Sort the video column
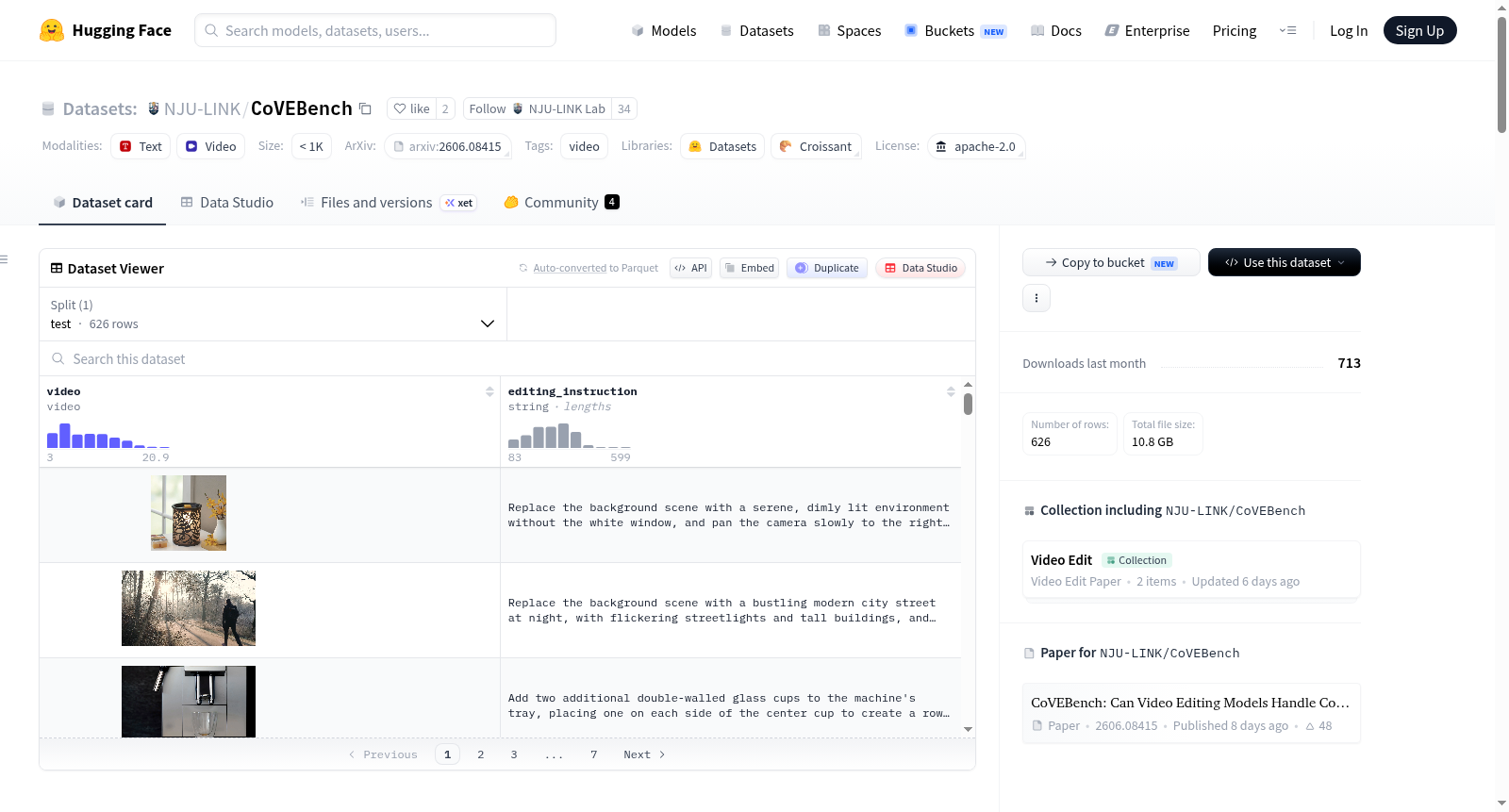The width and height of the screenshot is (1509, 812). [489, 391]
